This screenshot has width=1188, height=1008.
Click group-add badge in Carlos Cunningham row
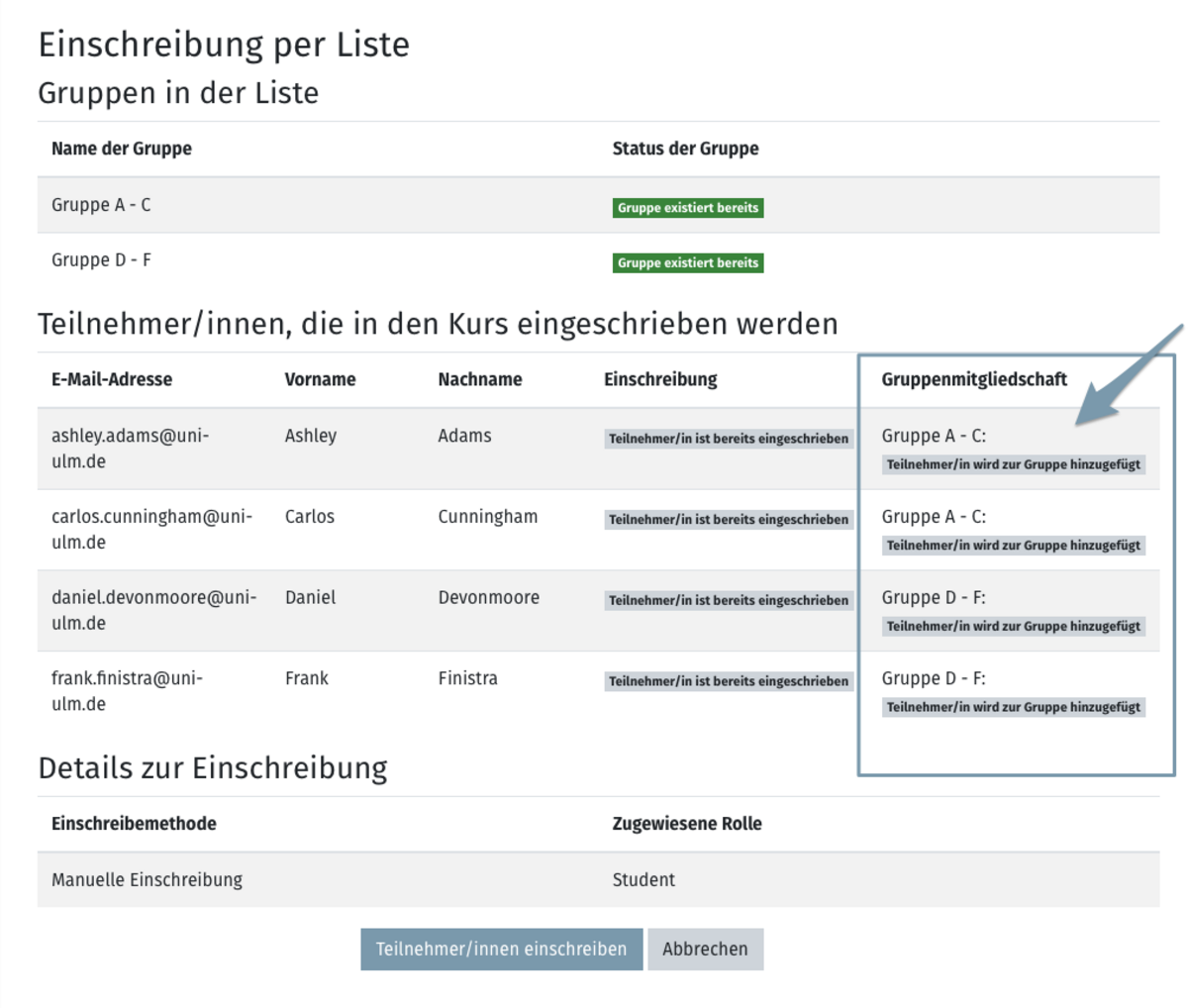pos(1014,546)
